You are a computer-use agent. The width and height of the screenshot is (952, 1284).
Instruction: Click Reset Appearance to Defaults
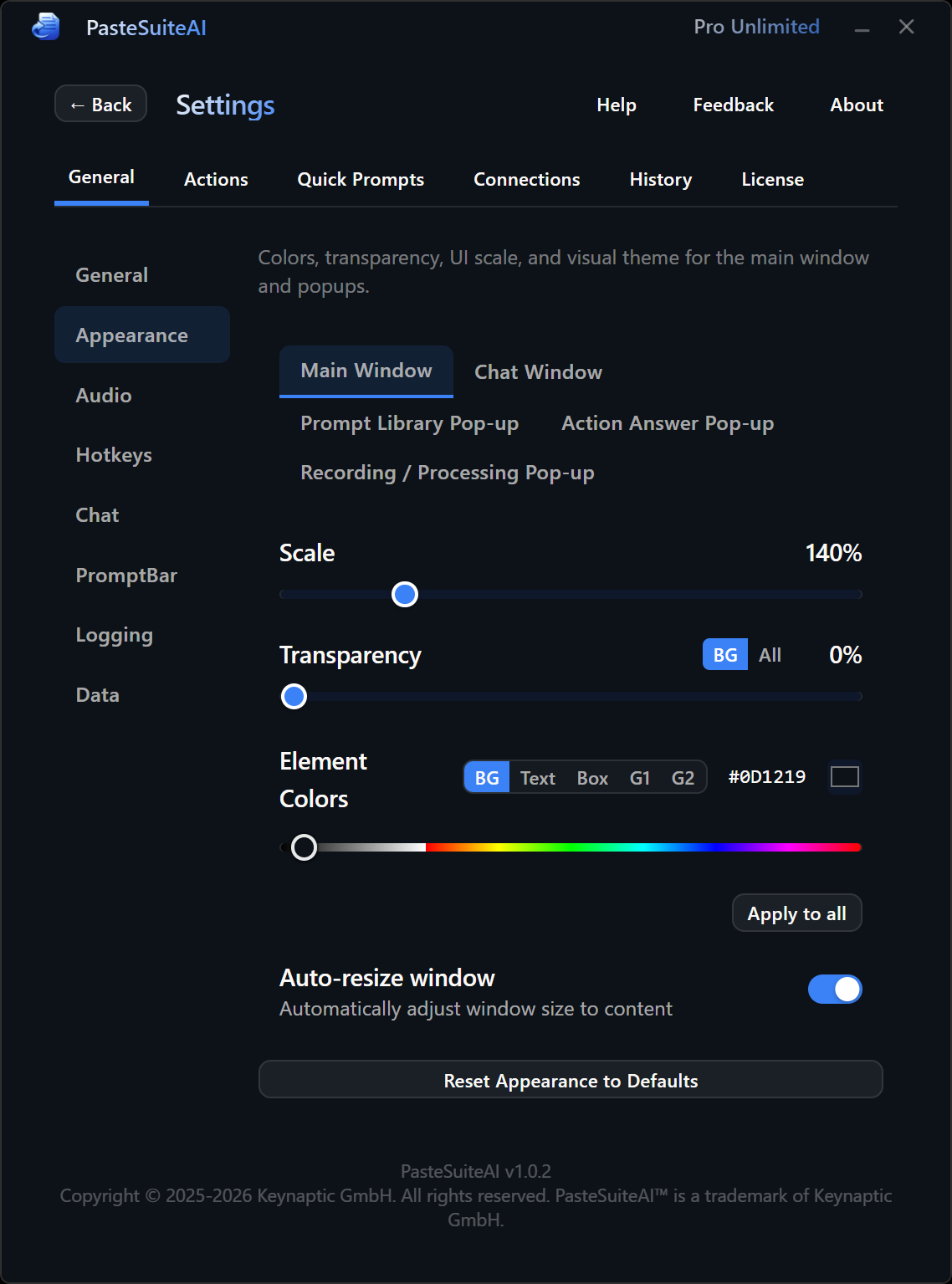point(571,1080)
